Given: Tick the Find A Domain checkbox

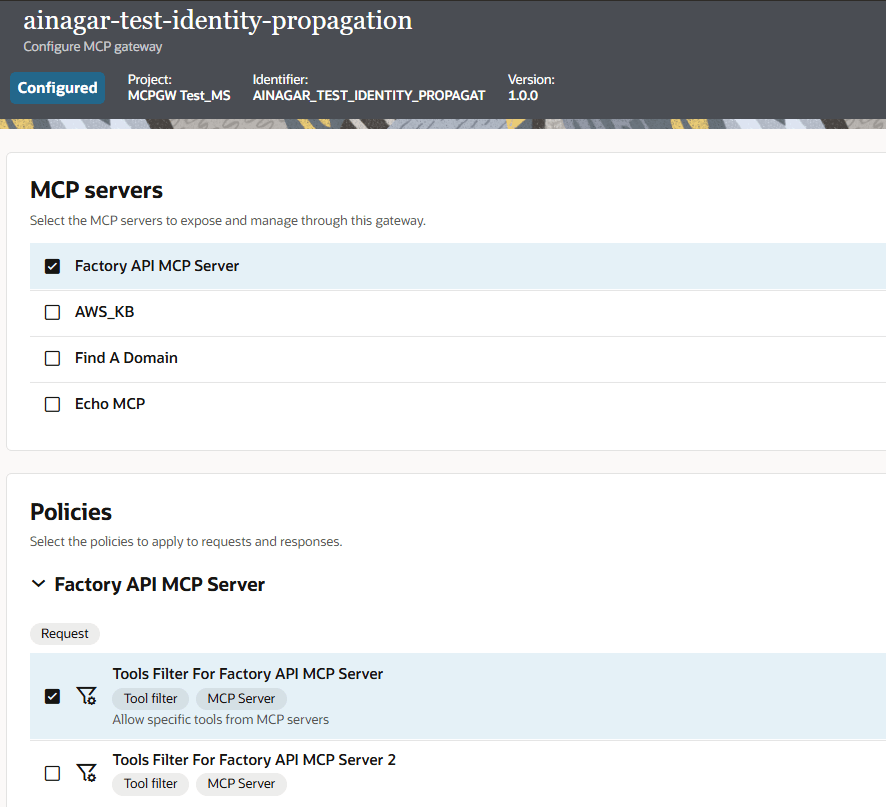Looking at the screenshot, I should pyautogui.click(x=53, y=358).
